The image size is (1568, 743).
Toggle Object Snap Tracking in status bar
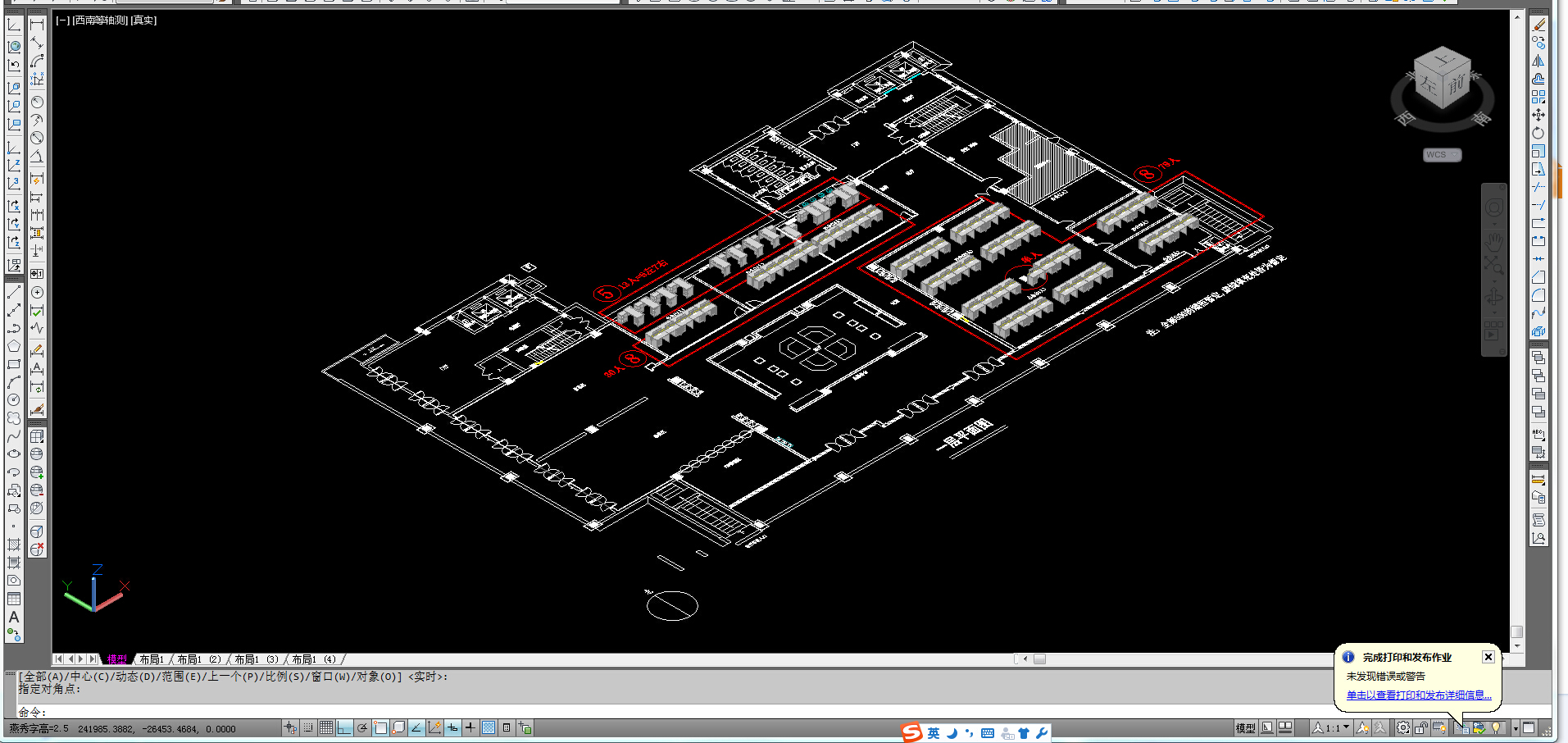[x=416, y=727]
